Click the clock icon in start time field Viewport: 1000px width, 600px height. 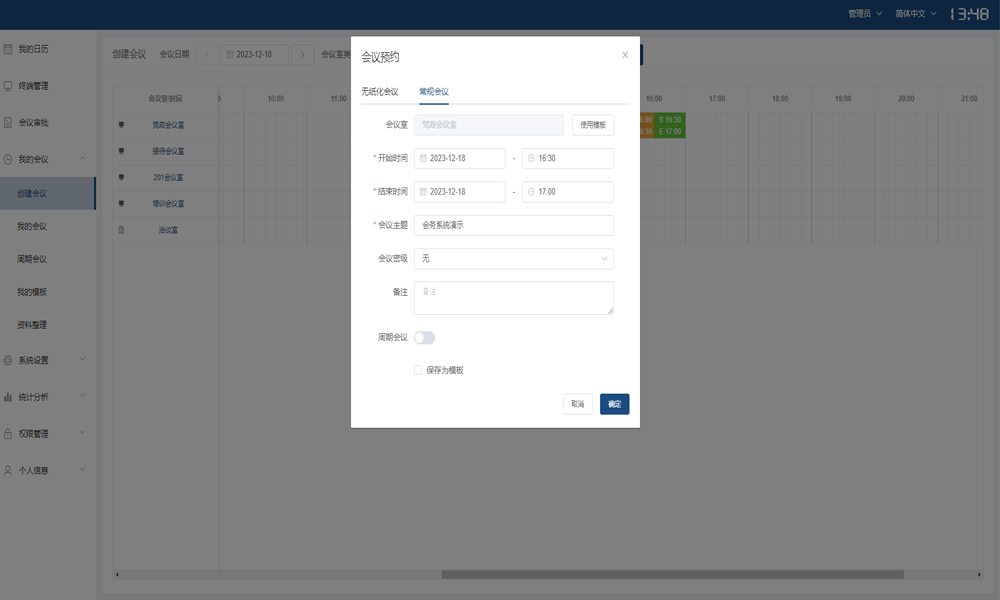pos(531,158)
